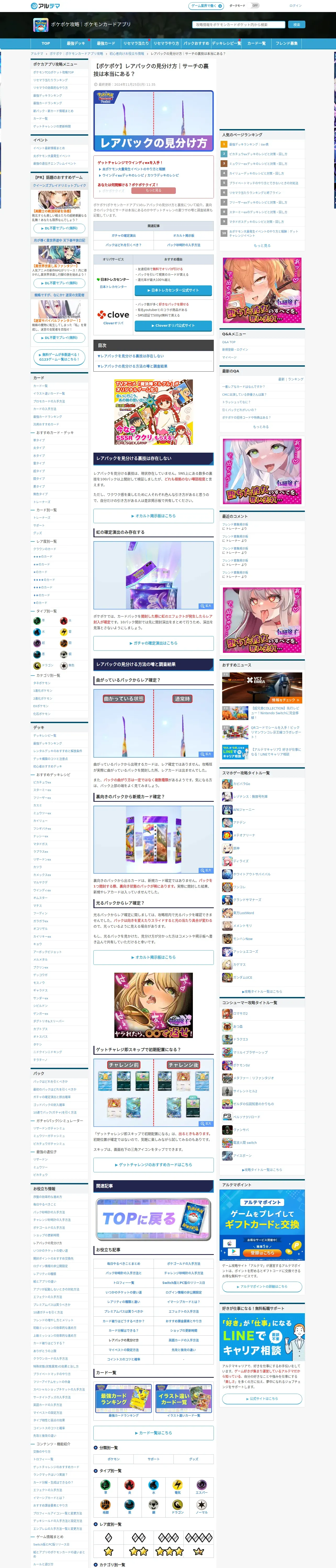Enlarge the back-facing packs image
This screenshot has width=336, height=1568.
pyautogui.click(x=206, y=871)
